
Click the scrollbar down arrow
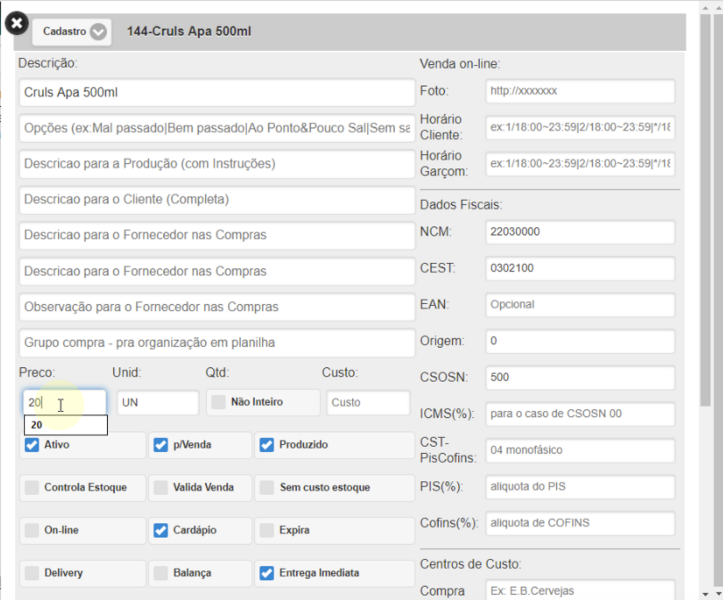tap(705, 594)
